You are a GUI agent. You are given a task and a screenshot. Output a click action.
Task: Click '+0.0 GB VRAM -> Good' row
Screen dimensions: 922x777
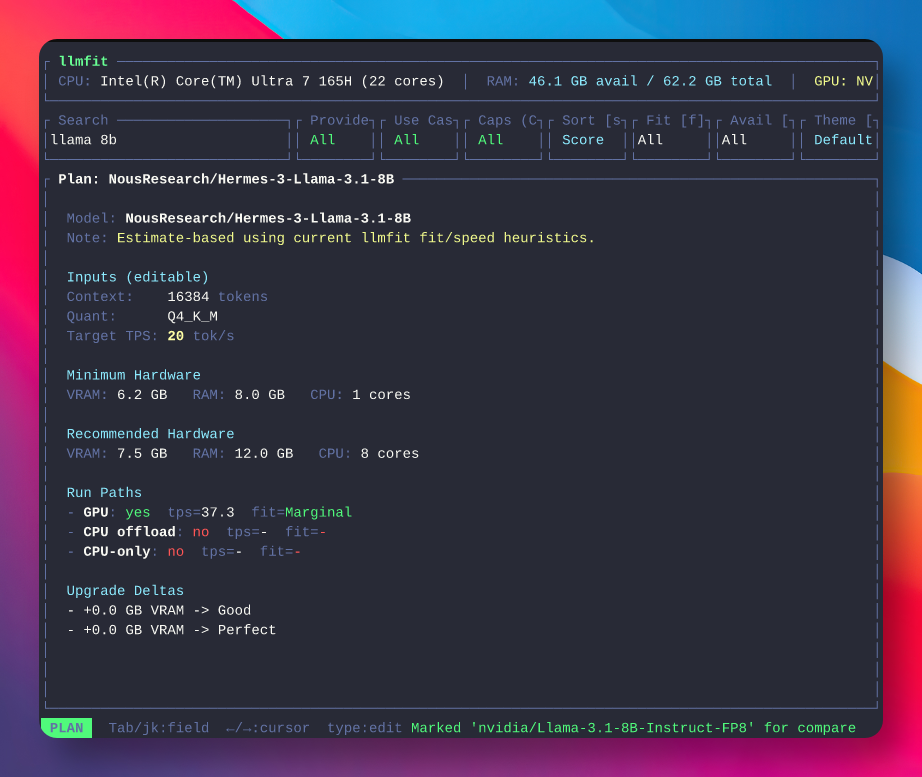pos(159,611)
